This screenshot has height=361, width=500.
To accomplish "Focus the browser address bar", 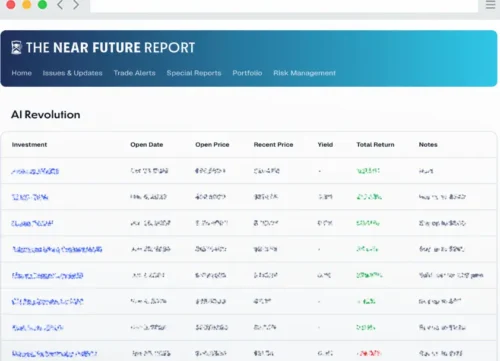I will (x=284, y=6).
